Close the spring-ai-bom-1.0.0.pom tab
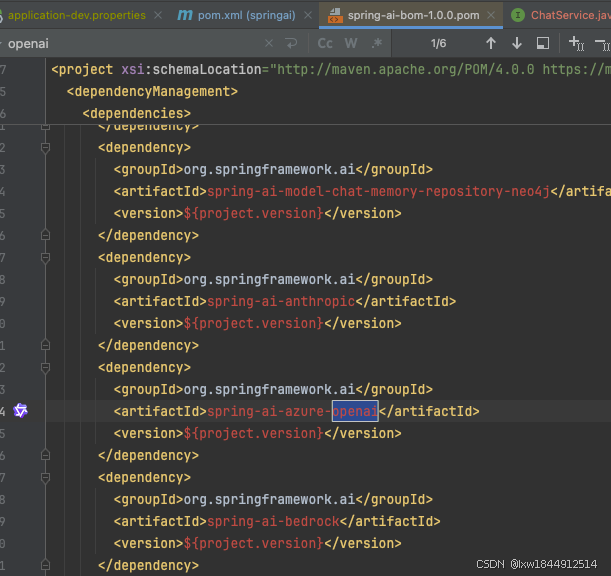 [x=491, y=15]
